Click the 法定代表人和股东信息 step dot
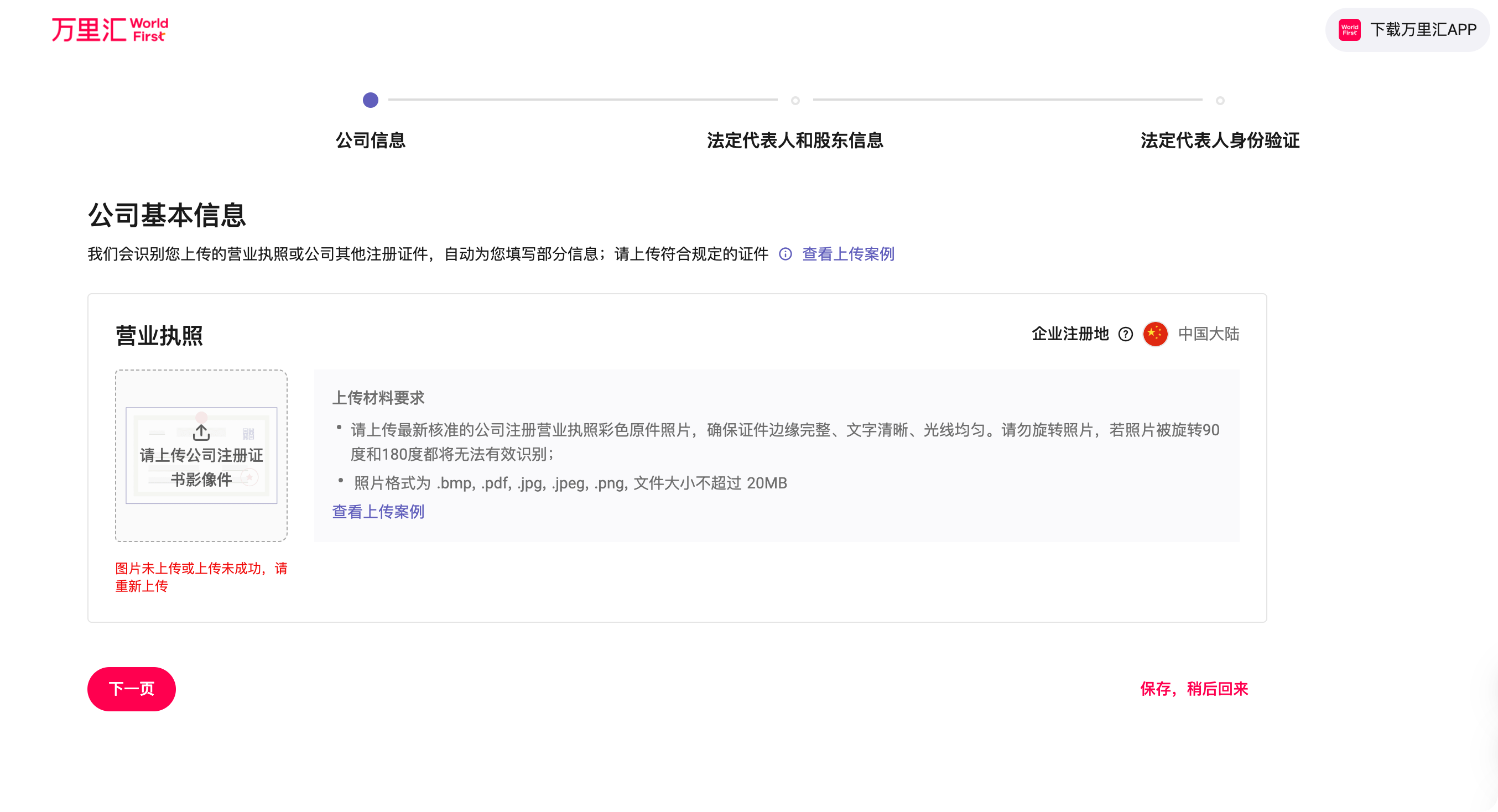 click(x=795, y=101)
